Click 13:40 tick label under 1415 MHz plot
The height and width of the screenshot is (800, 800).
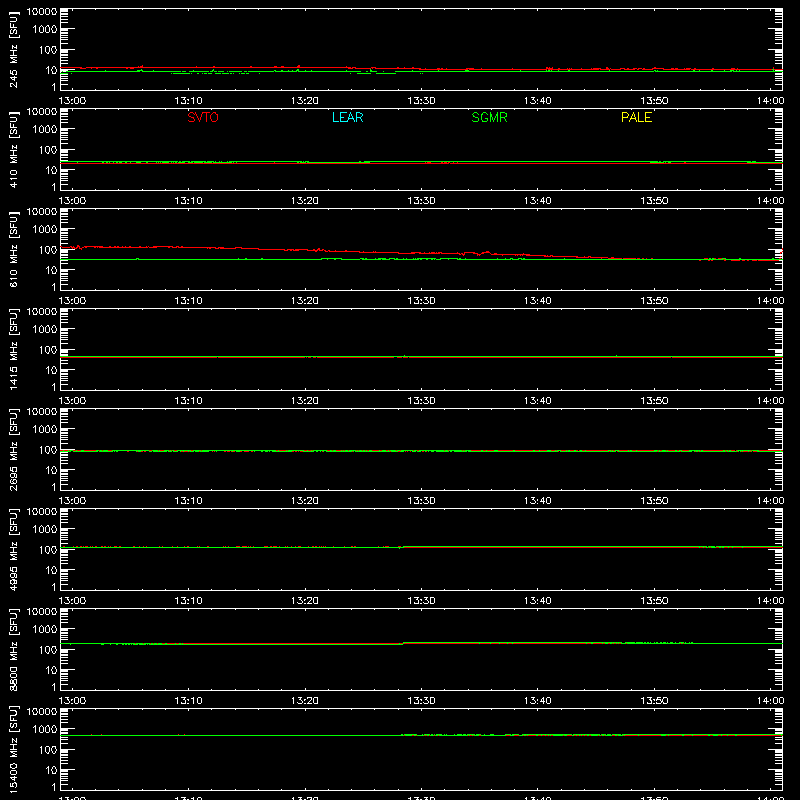coord(538,401)
